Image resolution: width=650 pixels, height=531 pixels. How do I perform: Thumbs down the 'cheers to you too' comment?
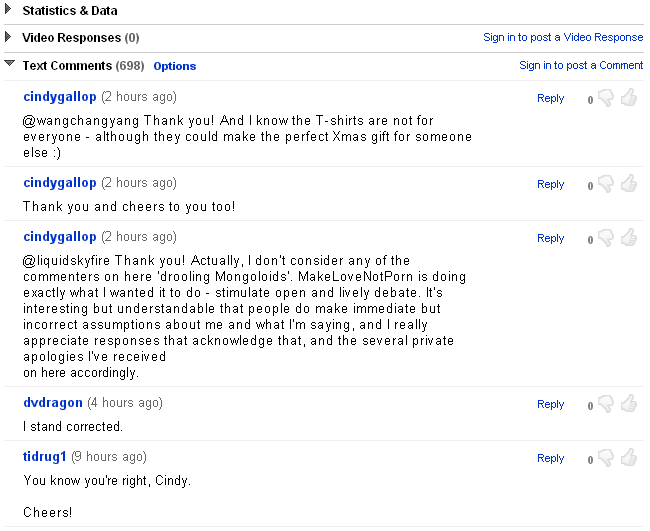click(606, 185)
